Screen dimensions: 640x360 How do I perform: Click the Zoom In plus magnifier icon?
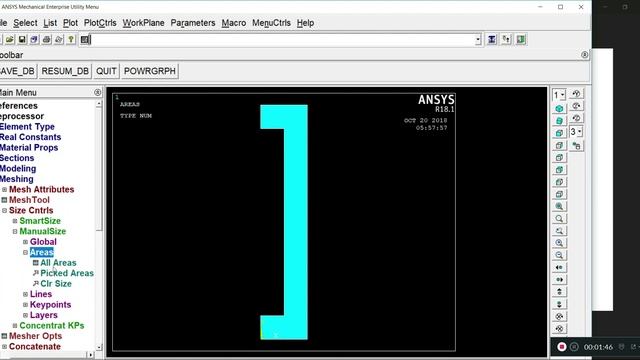coord(559,243)
